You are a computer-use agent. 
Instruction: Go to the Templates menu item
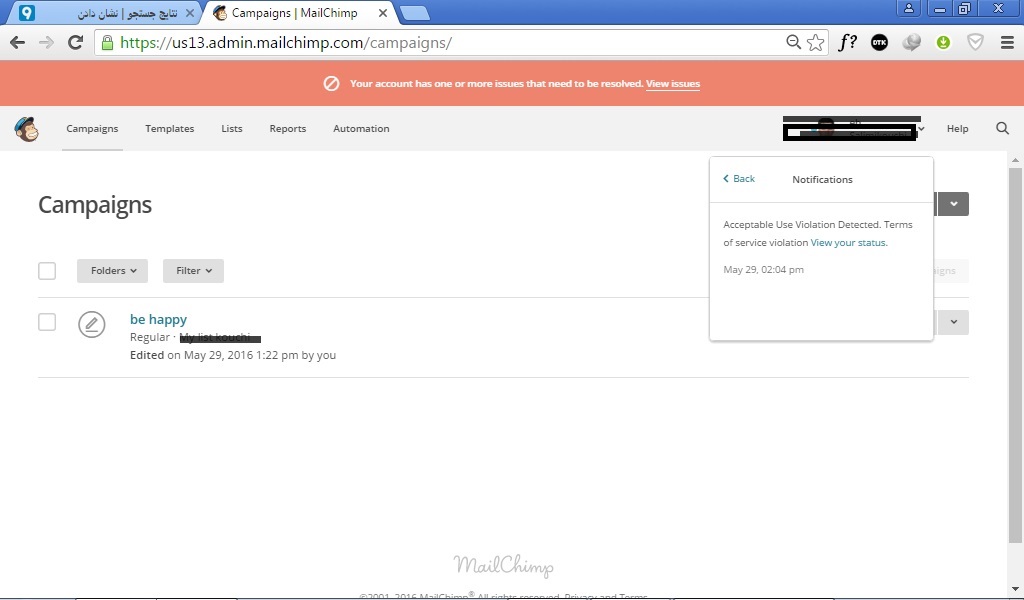click(169, 129)
